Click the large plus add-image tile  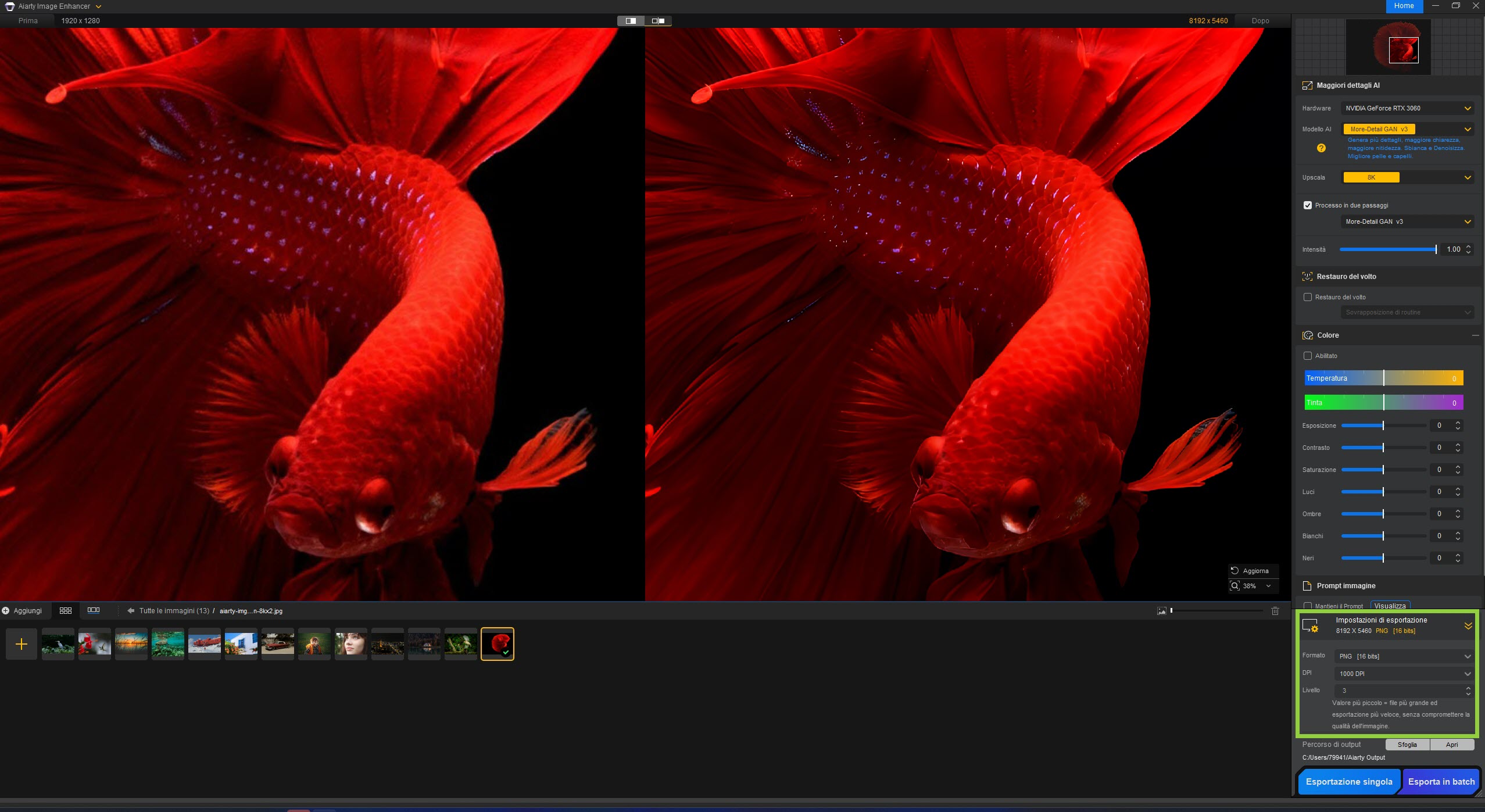(x=22, y=644)
